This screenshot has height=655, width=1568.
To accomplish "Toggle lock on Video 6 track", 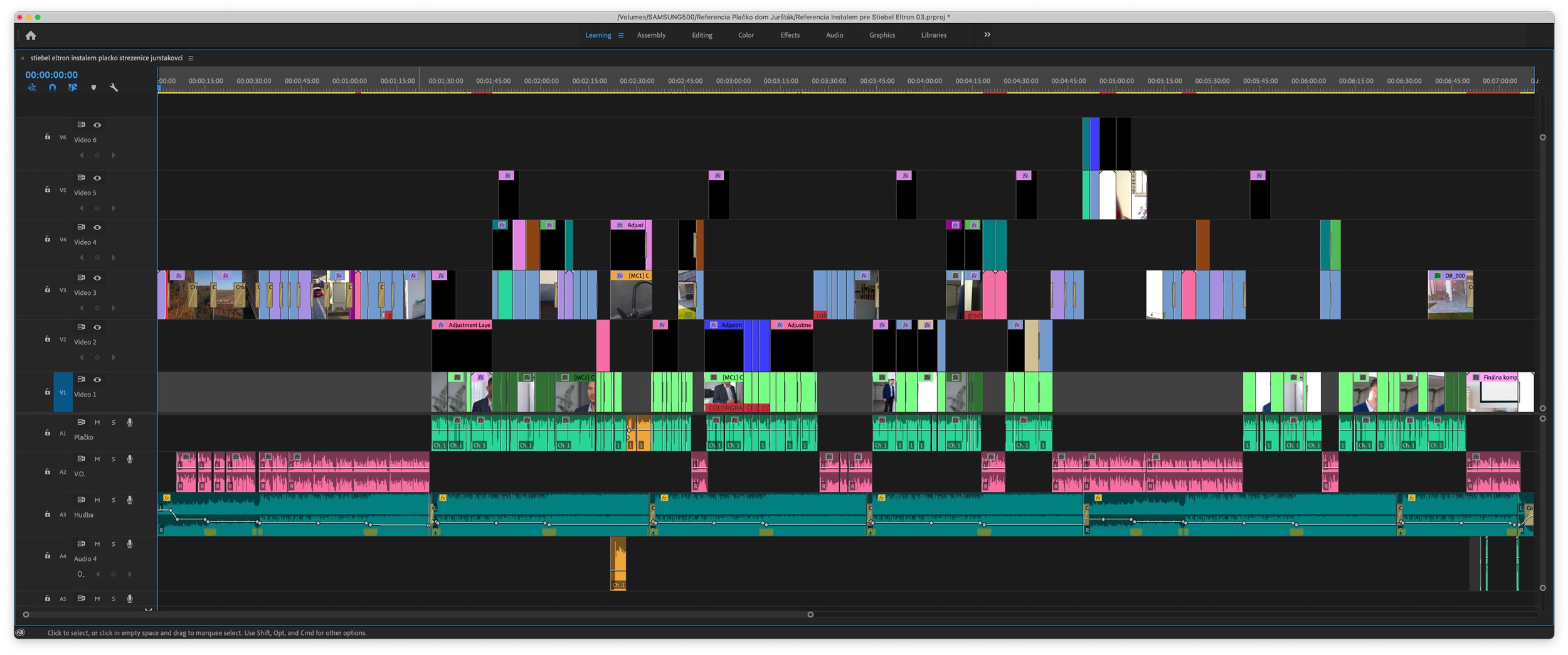I will point(48,137).
